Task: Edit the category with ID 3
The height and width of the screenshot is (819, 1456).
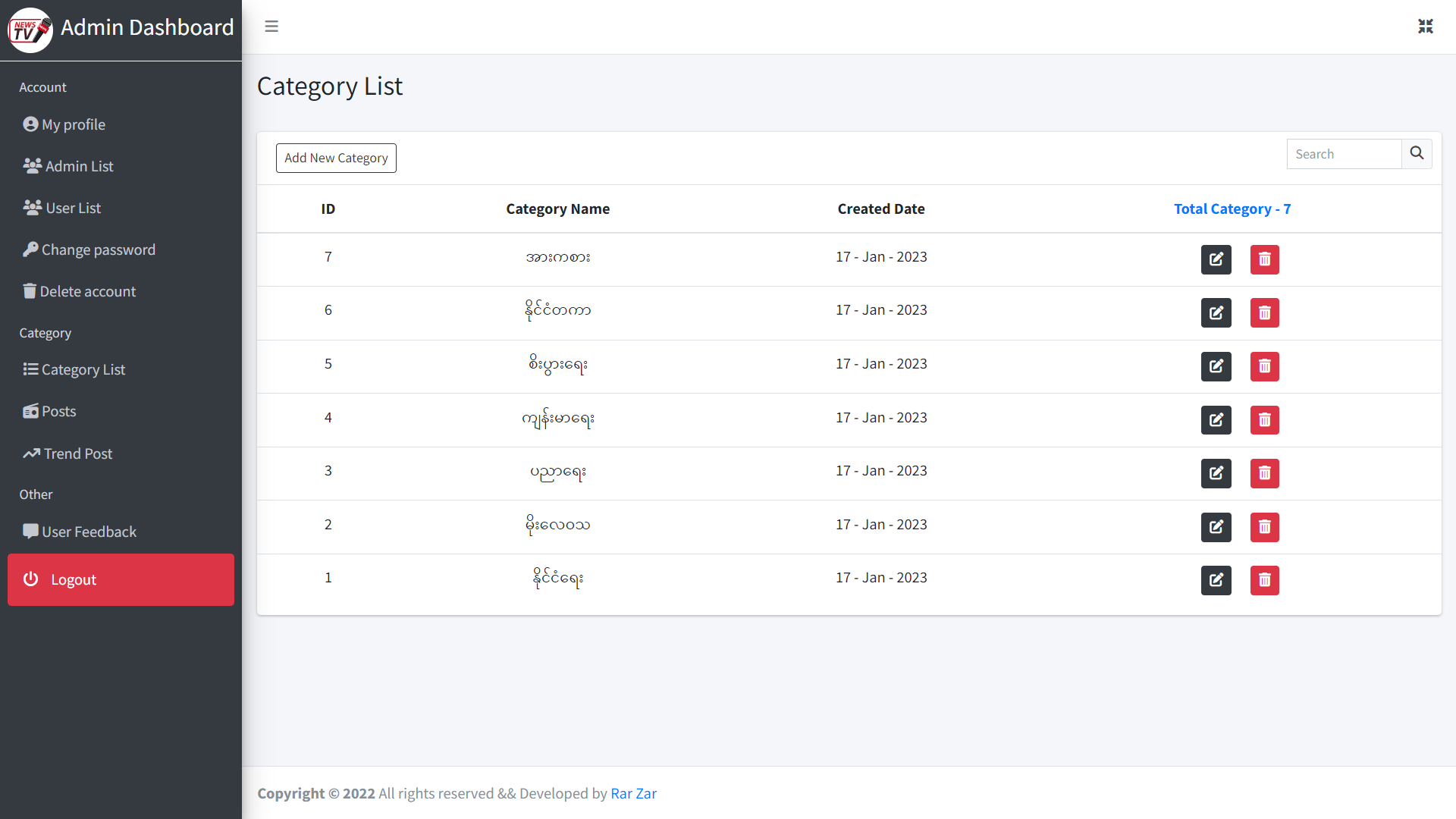Action: click(x=1216, y=473)
